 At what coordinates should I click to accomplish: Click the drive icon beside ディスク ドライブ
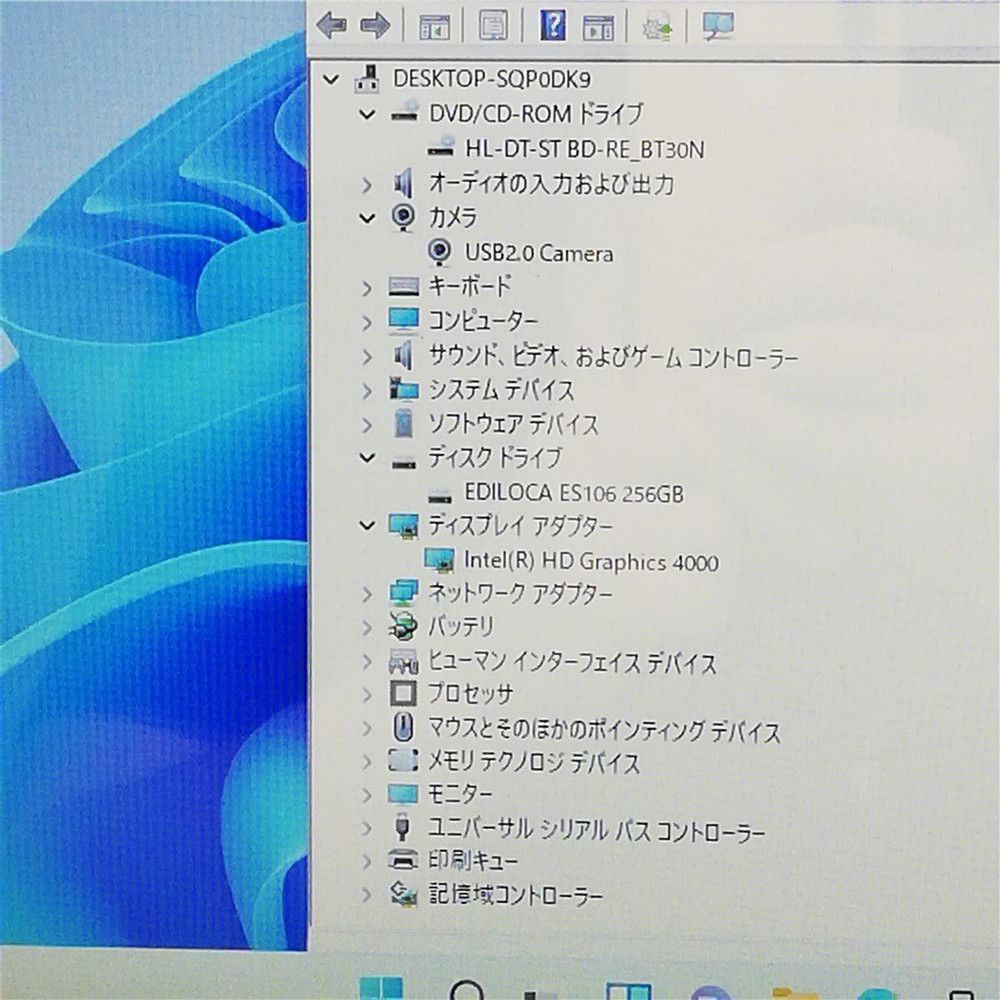tap(404, 461)
